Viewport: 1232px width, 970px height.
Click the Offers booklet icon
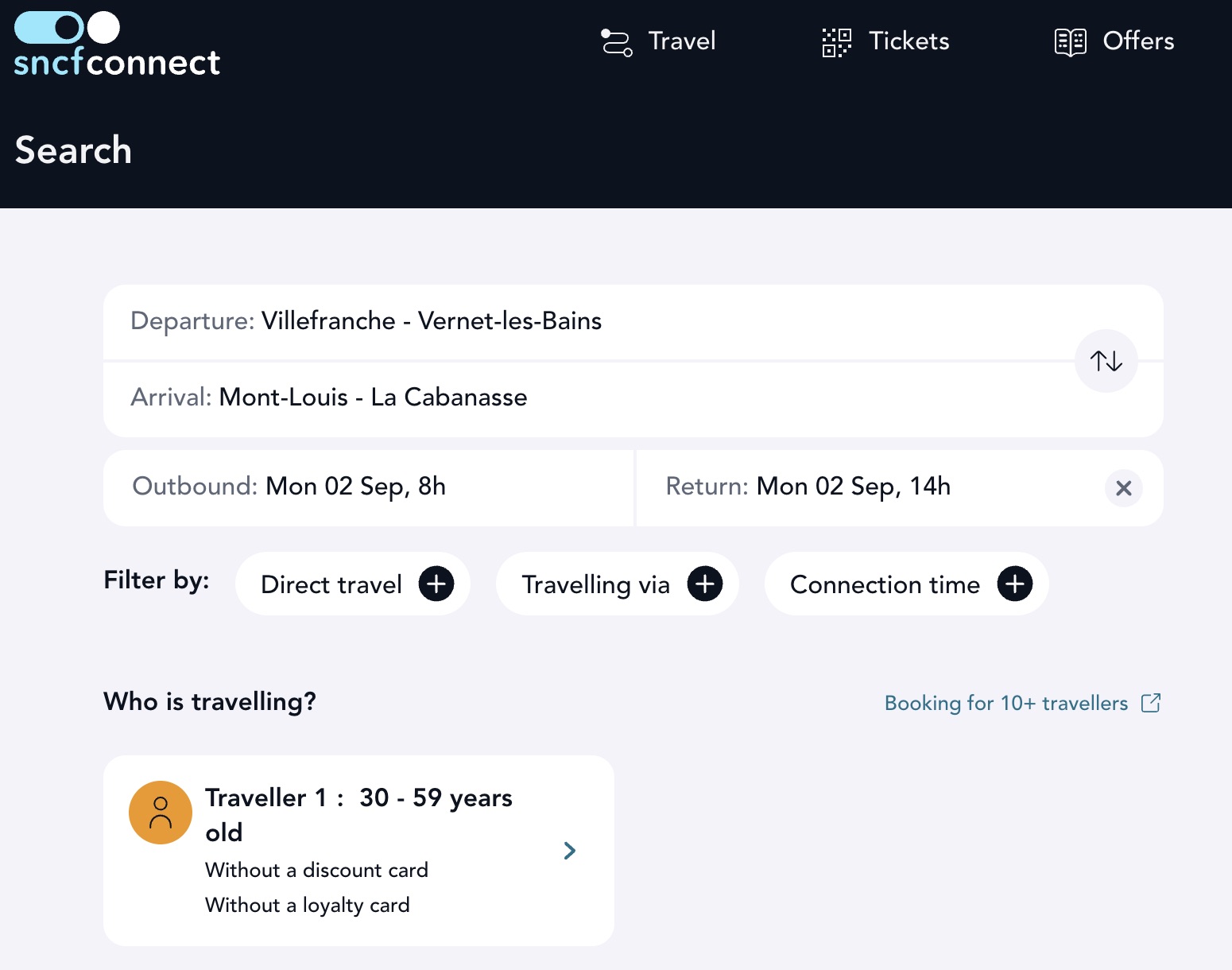point(1071,42)
